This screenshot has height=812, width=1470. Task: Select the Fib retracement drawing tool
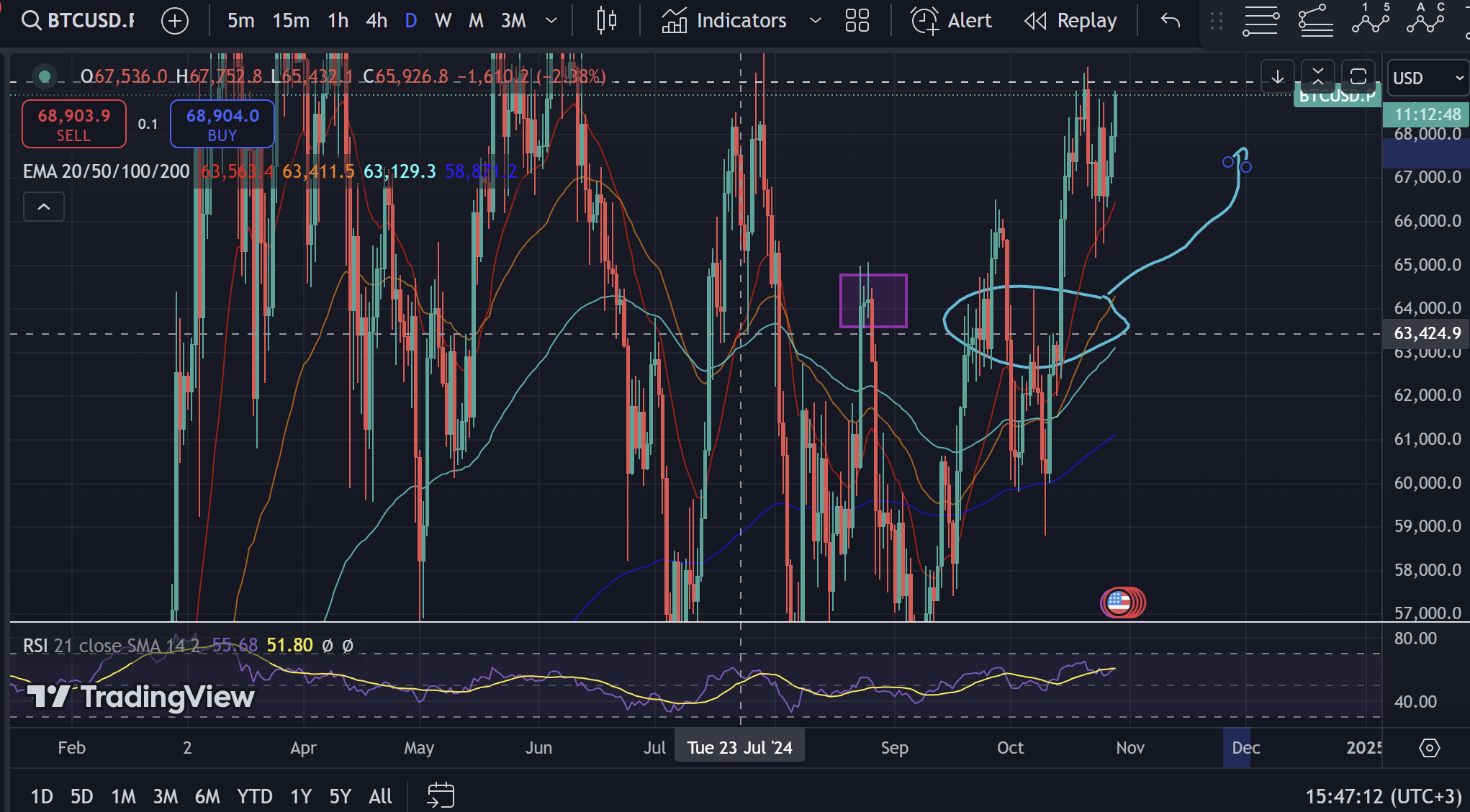tap(1261, 20)
